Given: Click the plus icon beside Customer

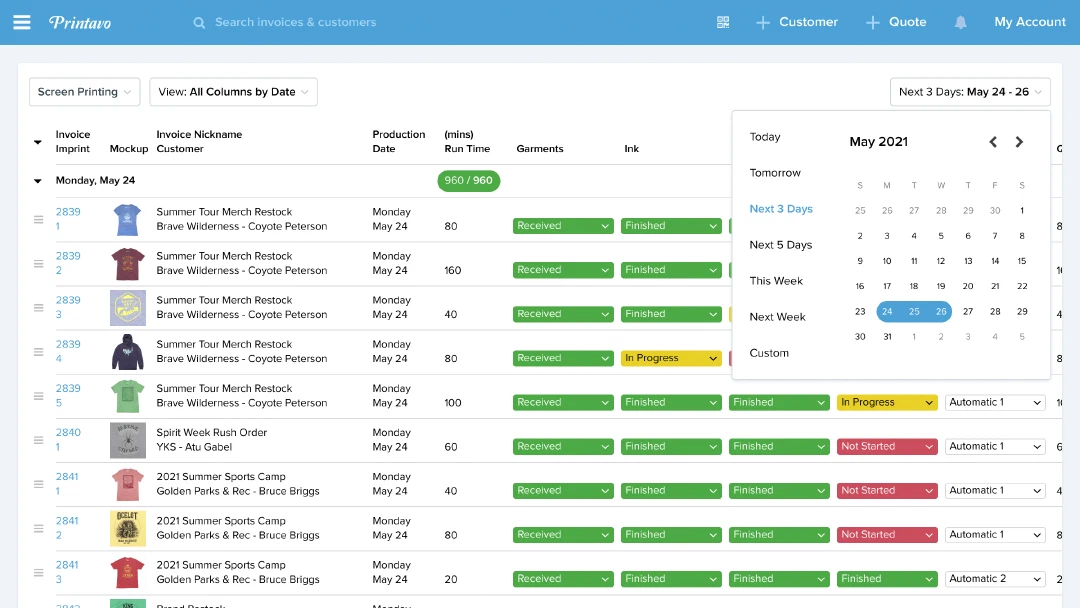Looking at the screenshot, I should [762, 23].
